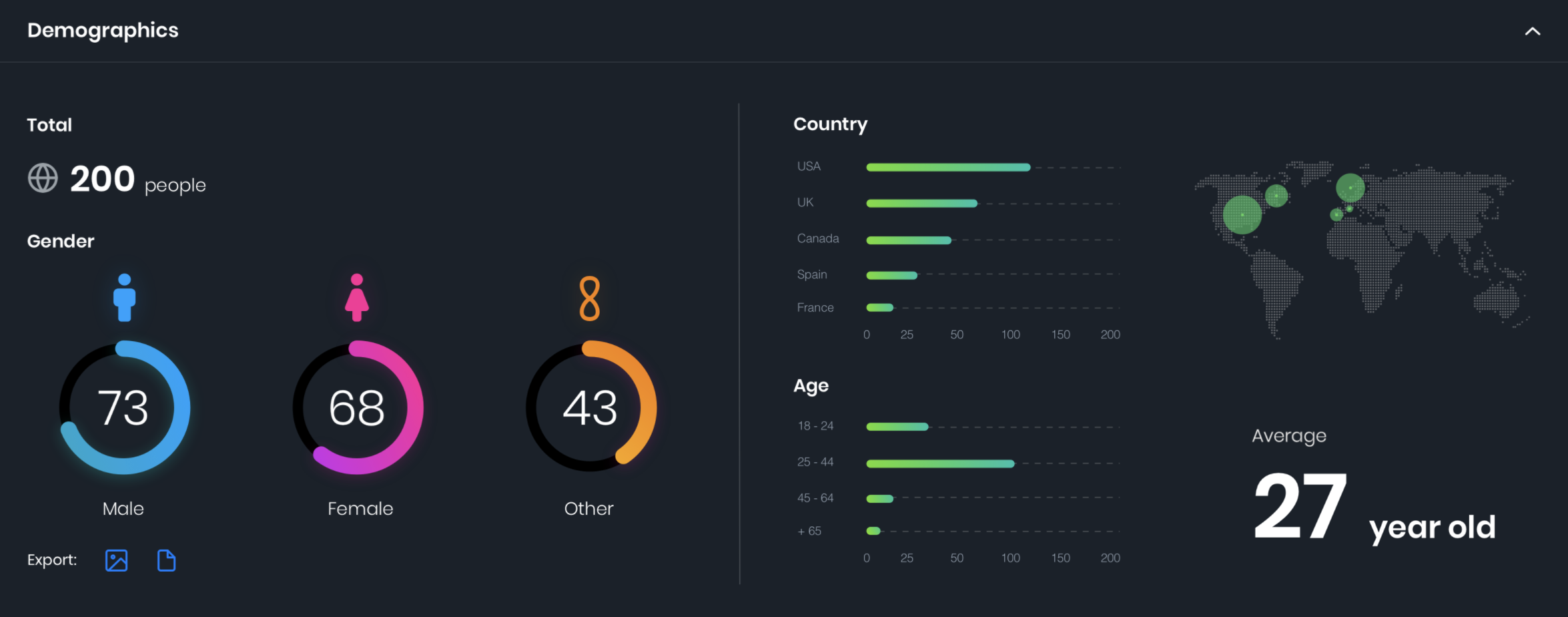
Task: Click the 'Export:' label
Action: [x=52, y=560]
